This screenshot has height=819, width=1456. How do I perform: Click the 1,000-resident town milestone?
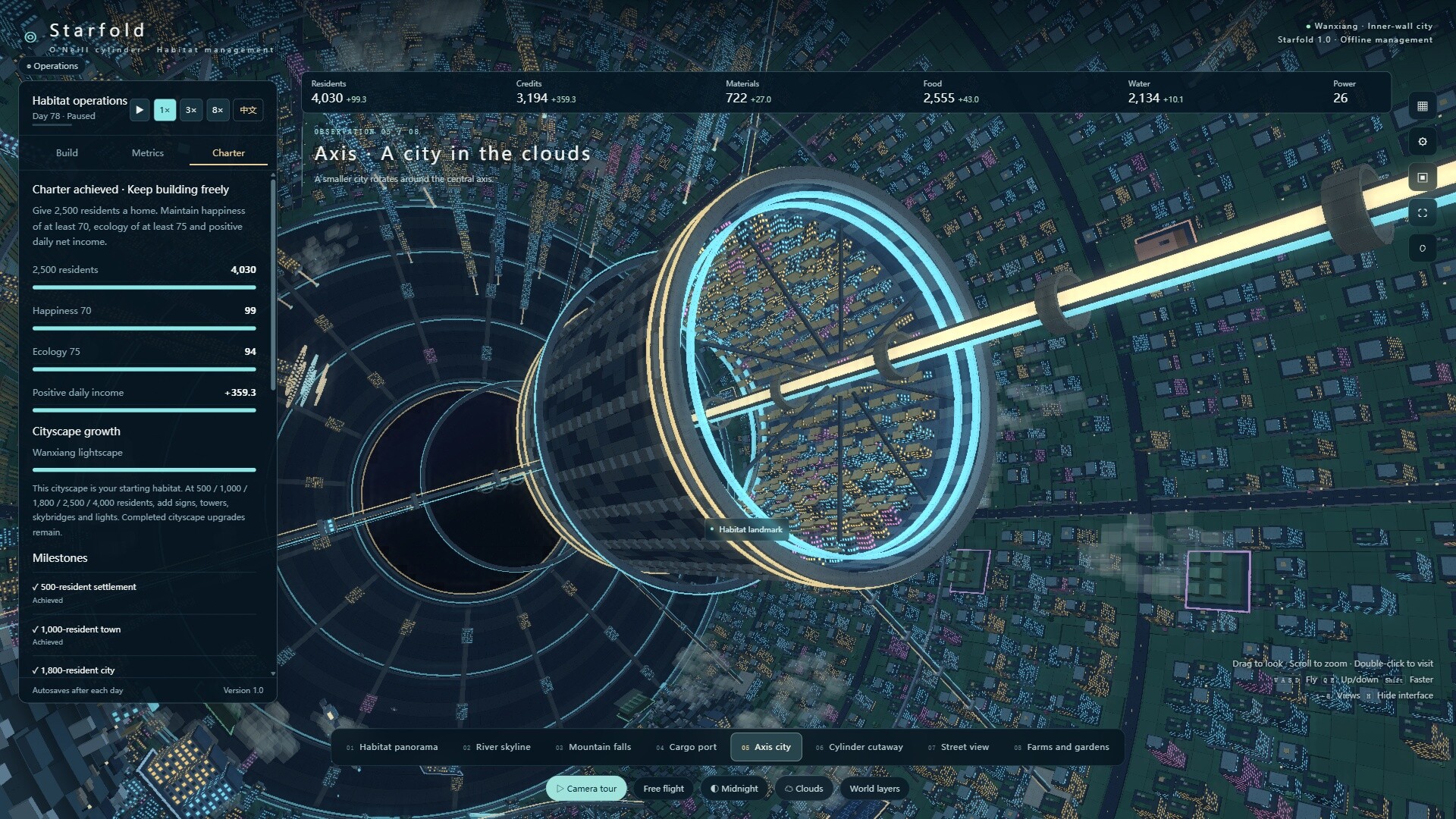pyautogui.click(x=144, y=635)
